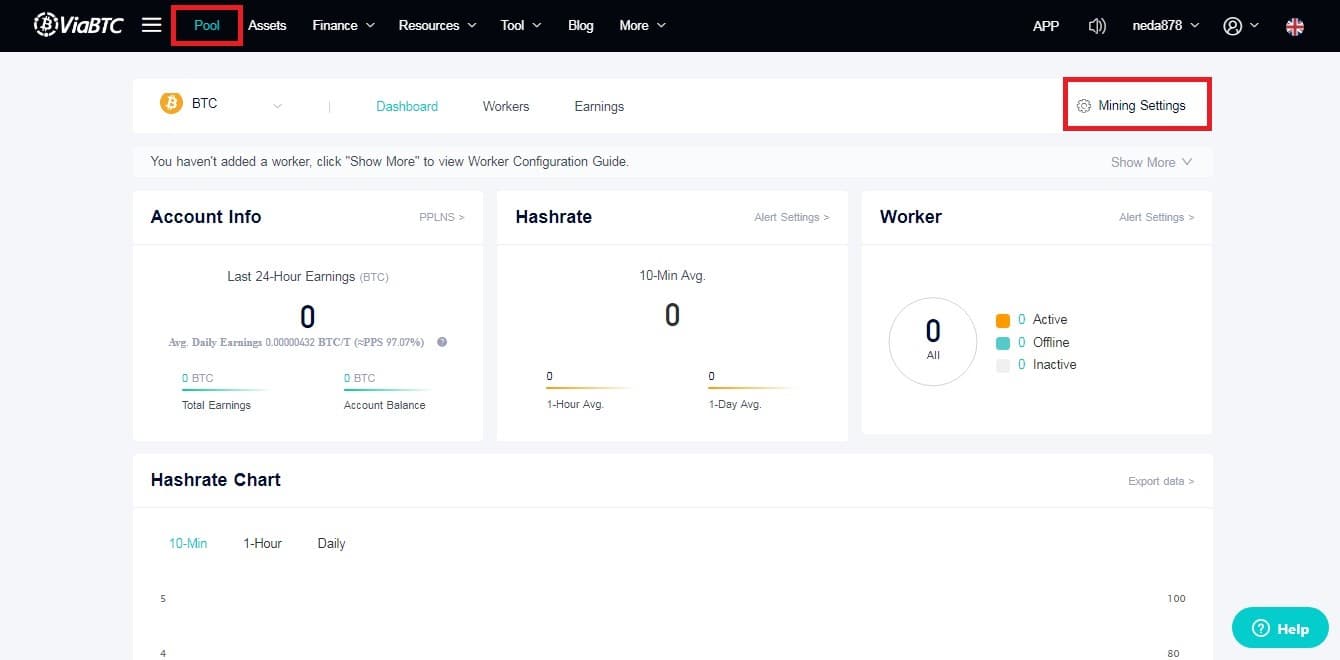Viewport: 1340px width, 660px height.
Task: Click the Mining Settings gear icon
Action: pyautogui.click(x=1084, y=106)
